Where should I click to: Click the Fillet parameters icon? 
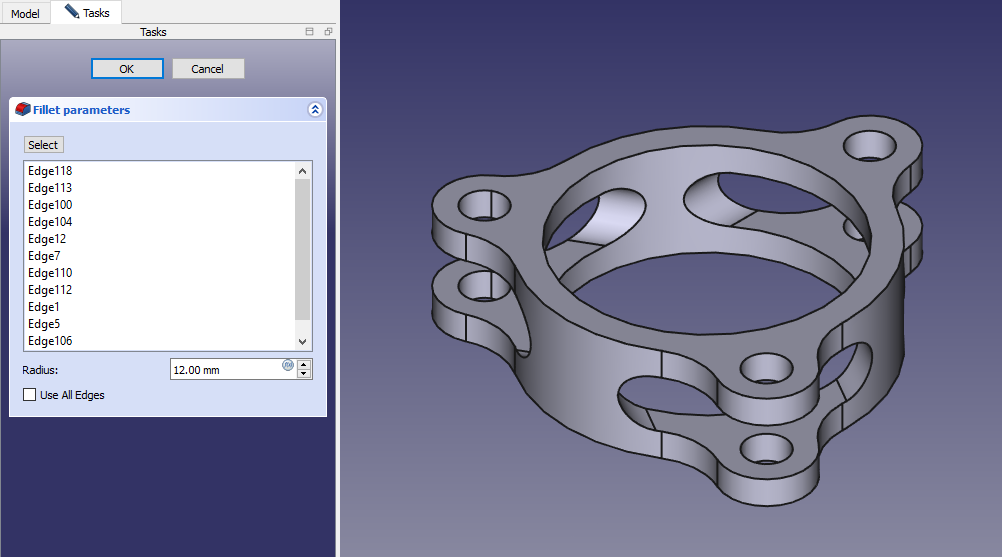coord(23,110)
